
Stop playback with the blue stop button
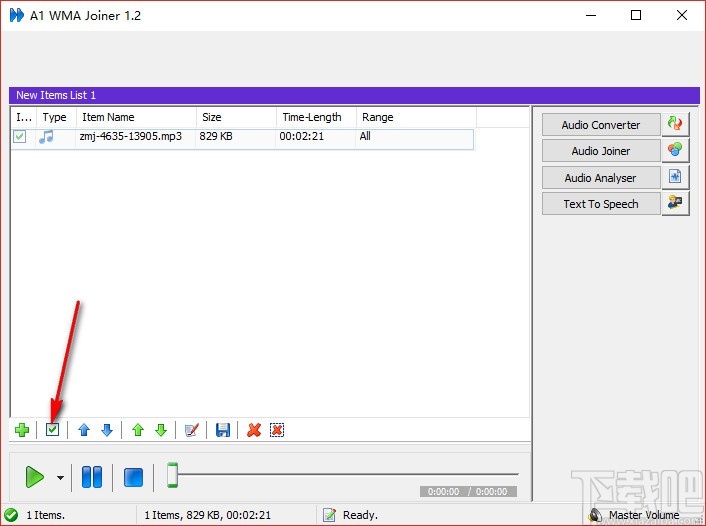click(133, 477)
